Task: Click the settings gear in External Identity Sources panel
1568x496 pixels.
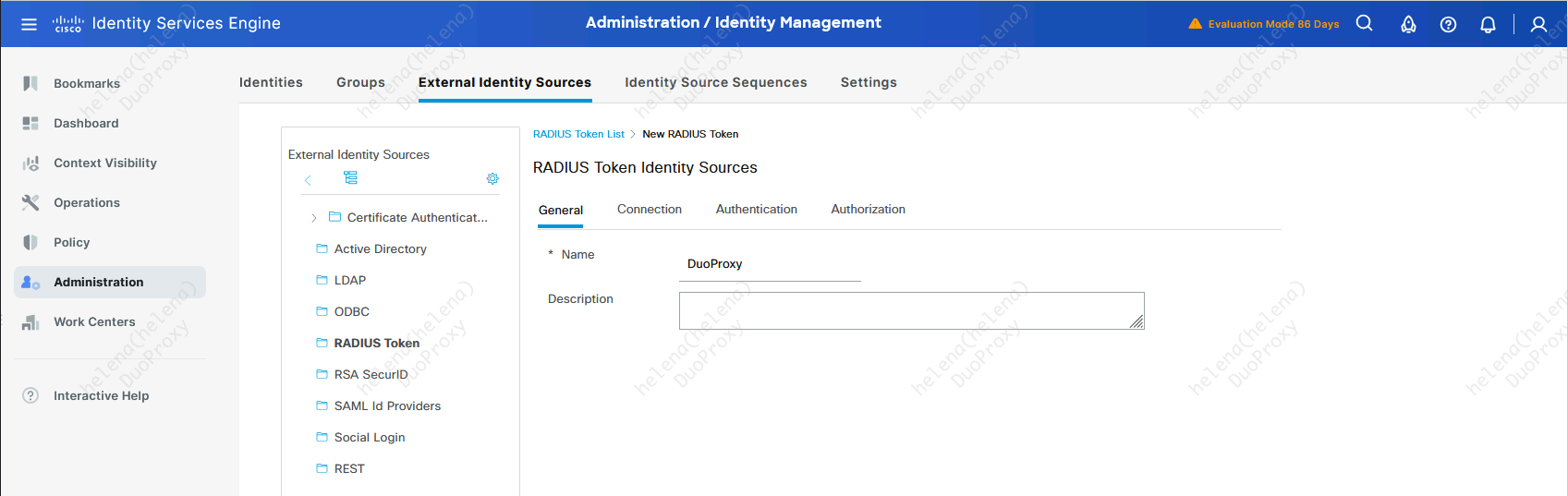Action: 492,178
